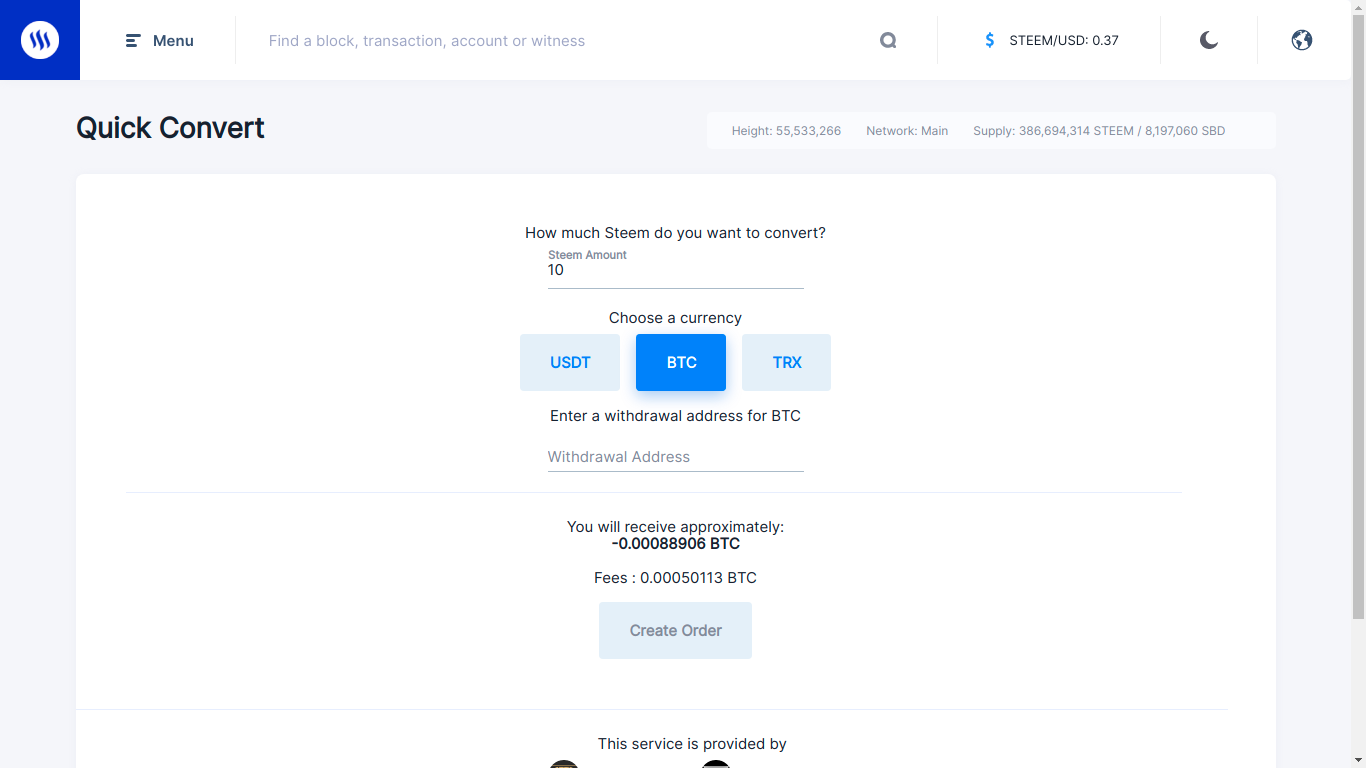
Task: Click the Steem logo in the header
Action: pyautogui.click(x=40, y=40)
